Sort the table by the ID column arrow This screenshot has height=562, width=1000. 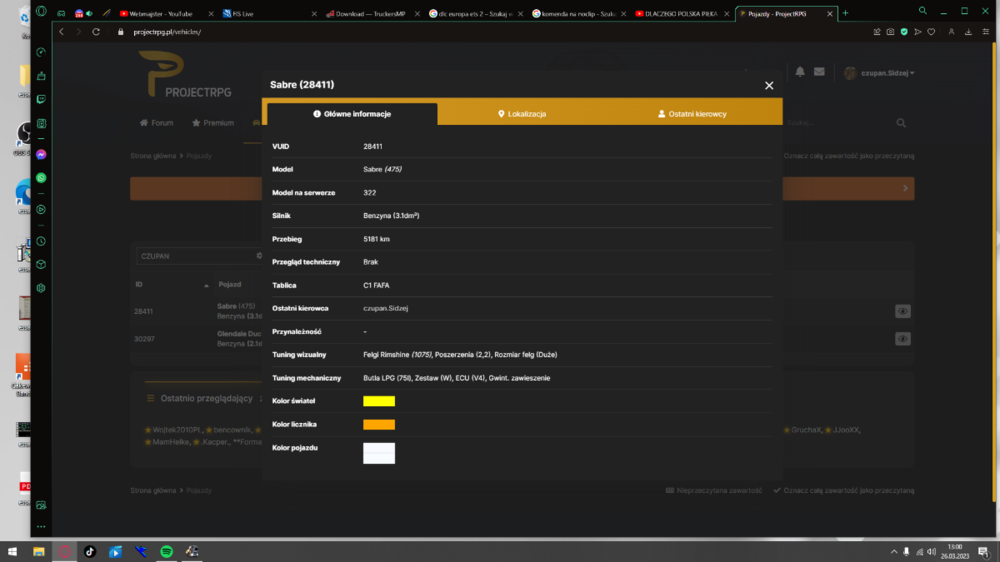[206, 285]
